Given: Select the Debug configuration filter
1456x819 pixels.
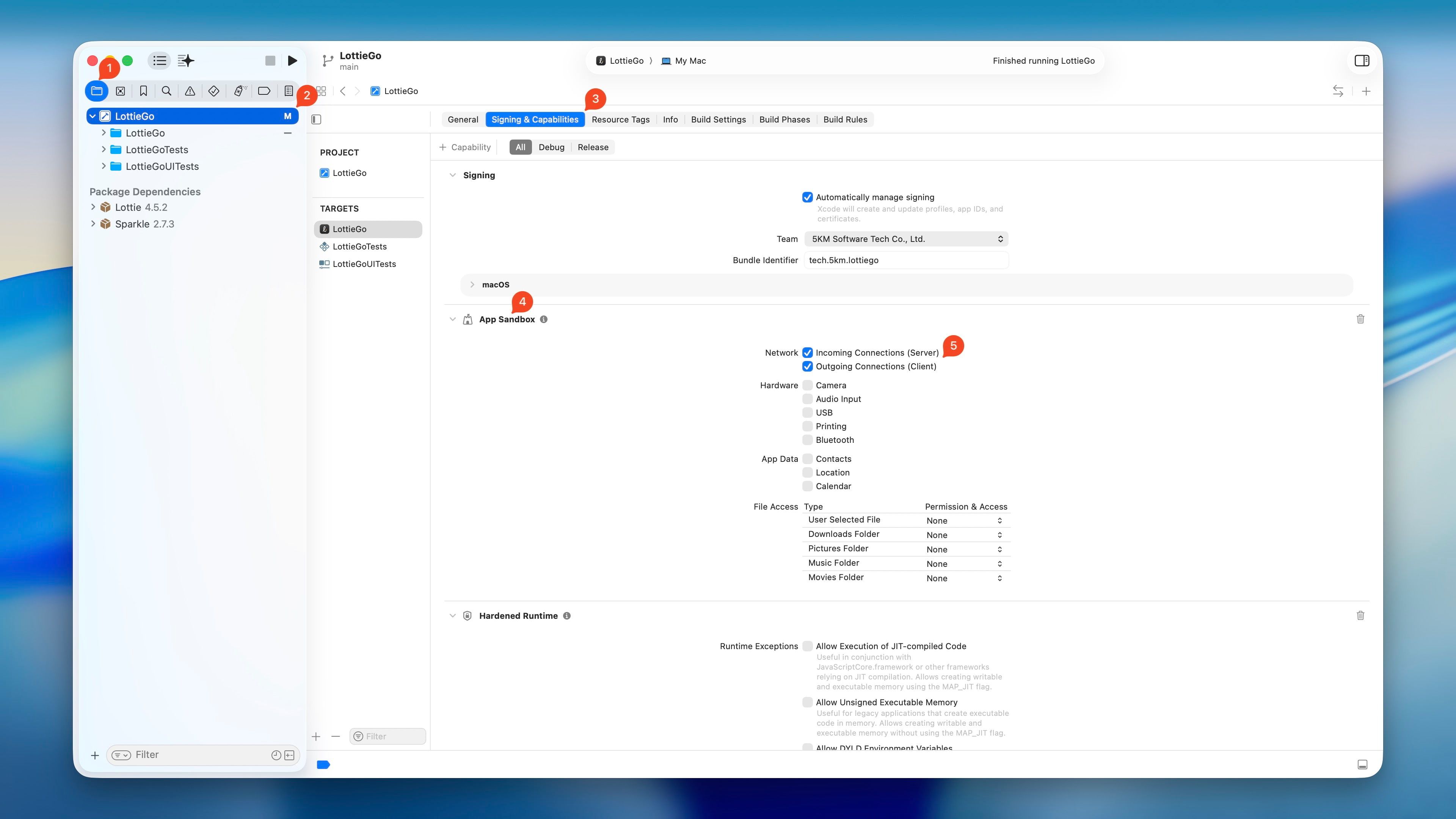Looking at the screenshot, I should [x=551, y=147].
